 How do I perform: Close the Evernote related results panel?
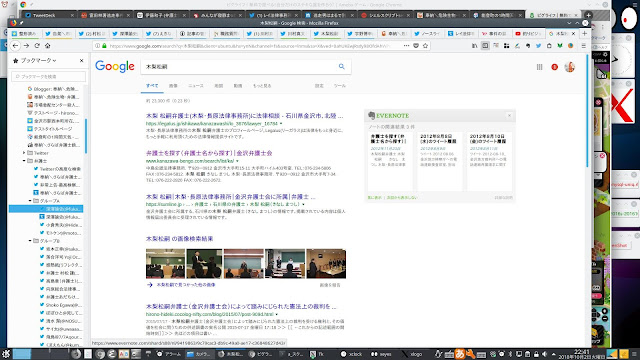(509, 116)
